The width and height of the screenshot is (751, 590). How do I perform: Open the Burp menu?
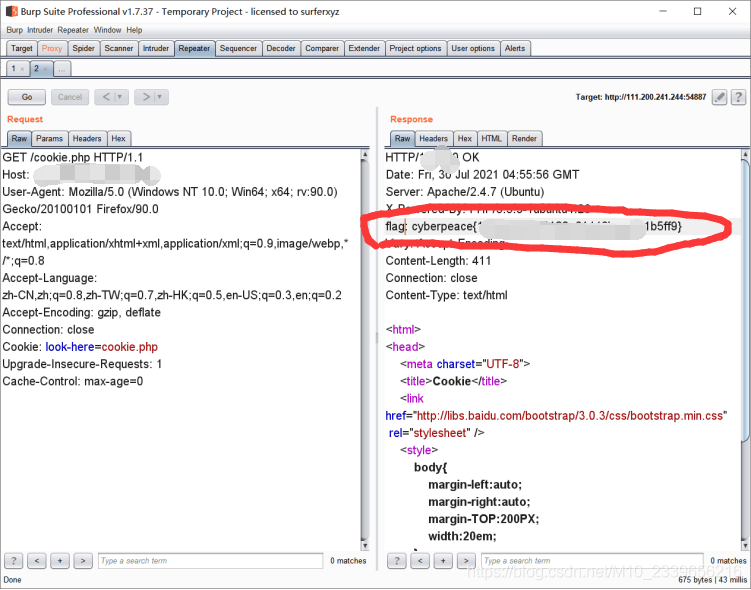pyautogui.click(x=14, y=30)
